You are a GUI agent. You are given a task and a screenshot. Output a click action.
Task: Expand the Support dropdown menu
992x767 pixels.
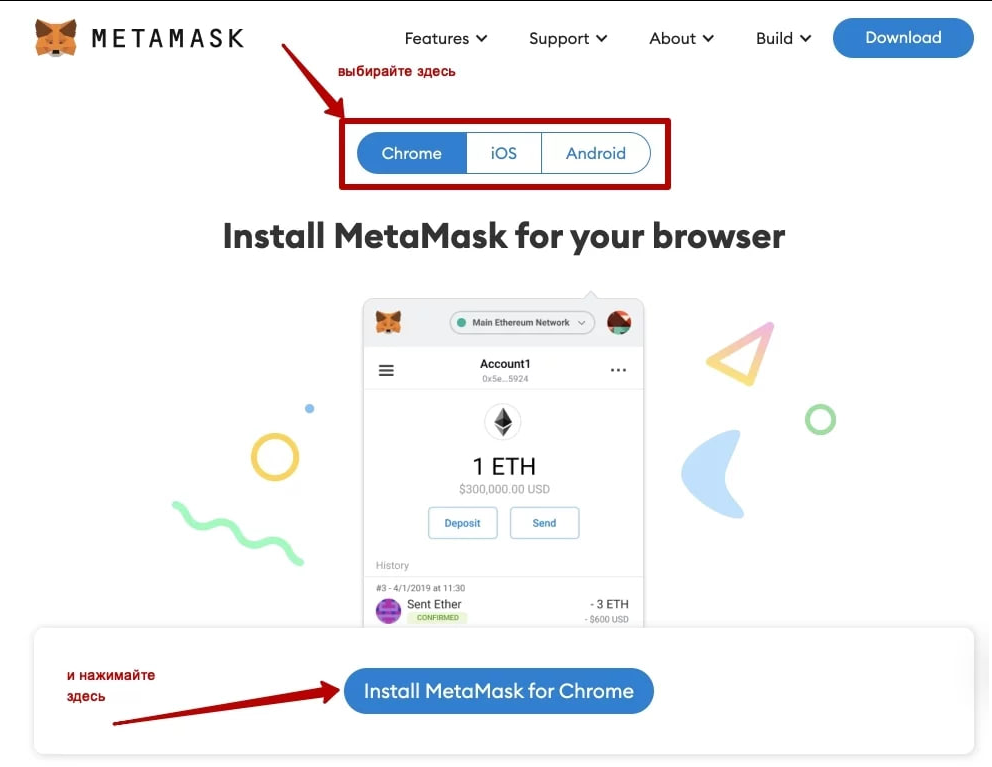coord(568,39)
